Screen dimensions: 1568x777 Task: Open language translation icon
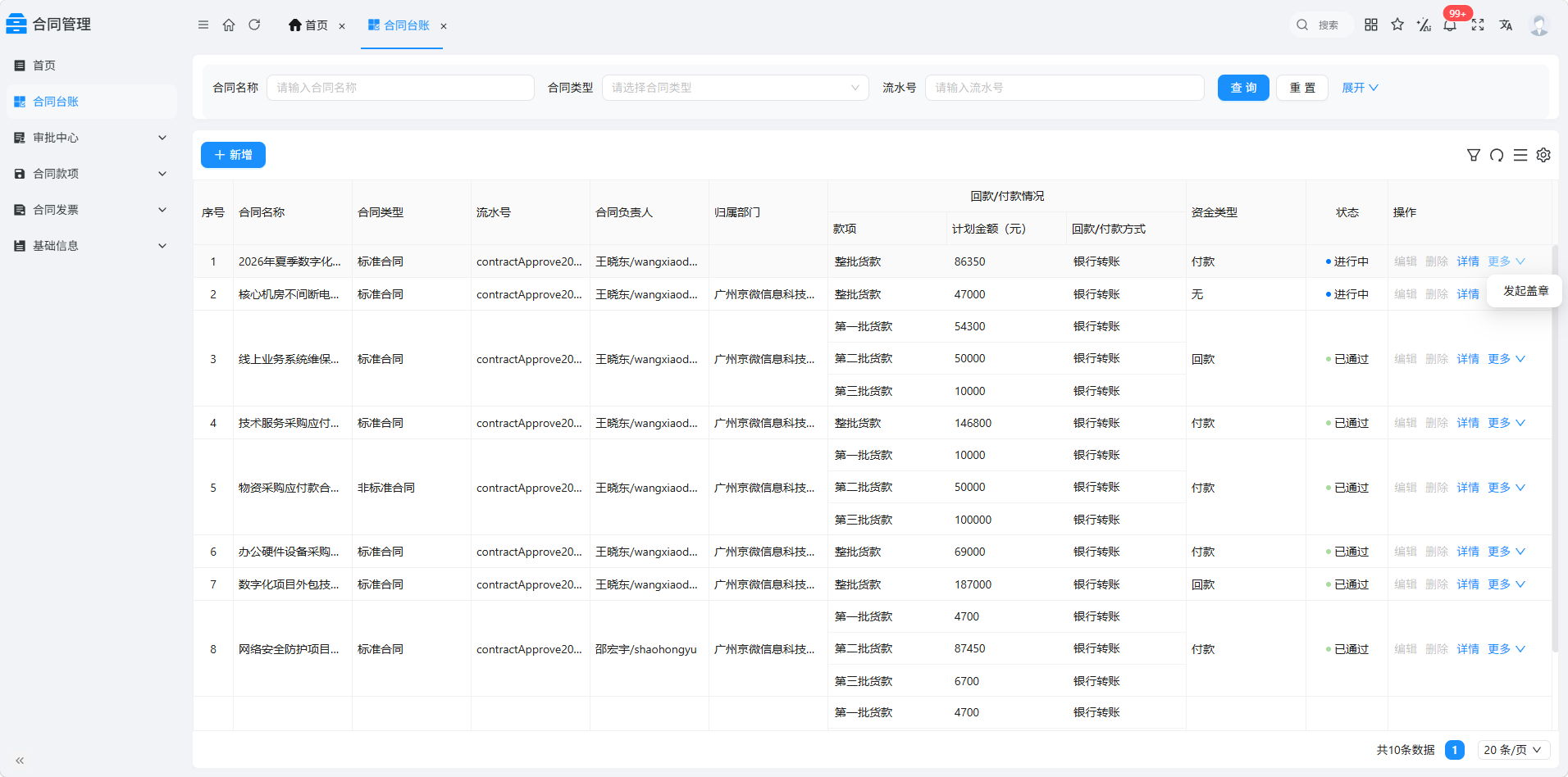pos(1506,25)
